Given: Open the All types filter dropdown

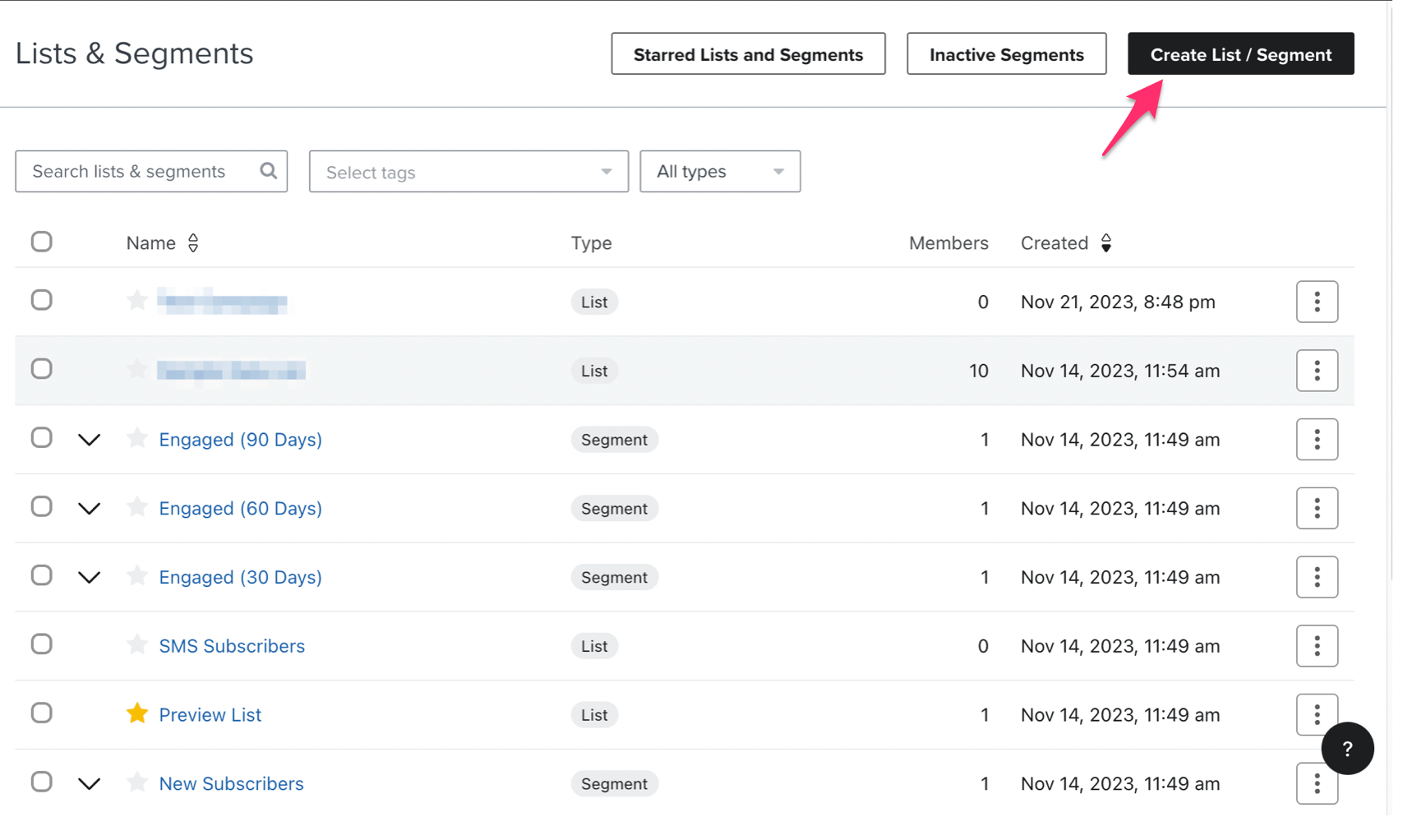Looking at the screenshot, I should click(720, 172).
